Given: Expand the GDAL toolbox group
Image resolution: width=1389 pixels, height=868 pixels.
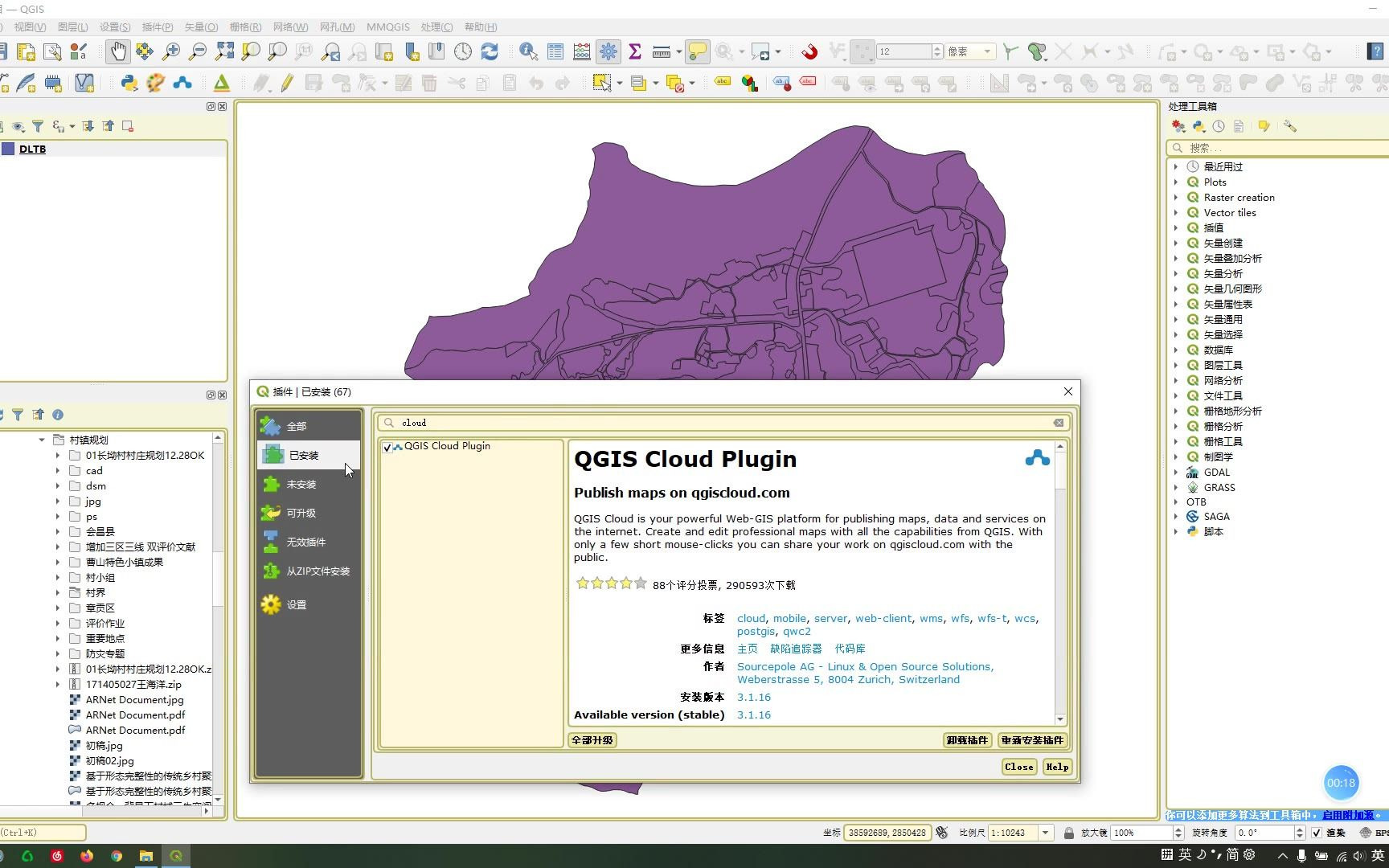Looking at the screenshot, I should [x=1176, y=472].
